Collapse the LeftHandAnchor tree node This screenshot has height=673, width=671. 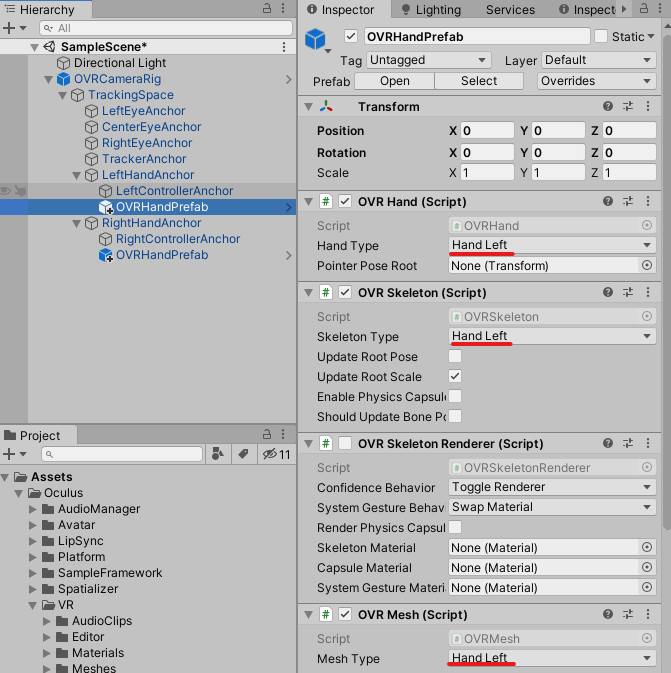pyautogui.click(x=76, y=175)
